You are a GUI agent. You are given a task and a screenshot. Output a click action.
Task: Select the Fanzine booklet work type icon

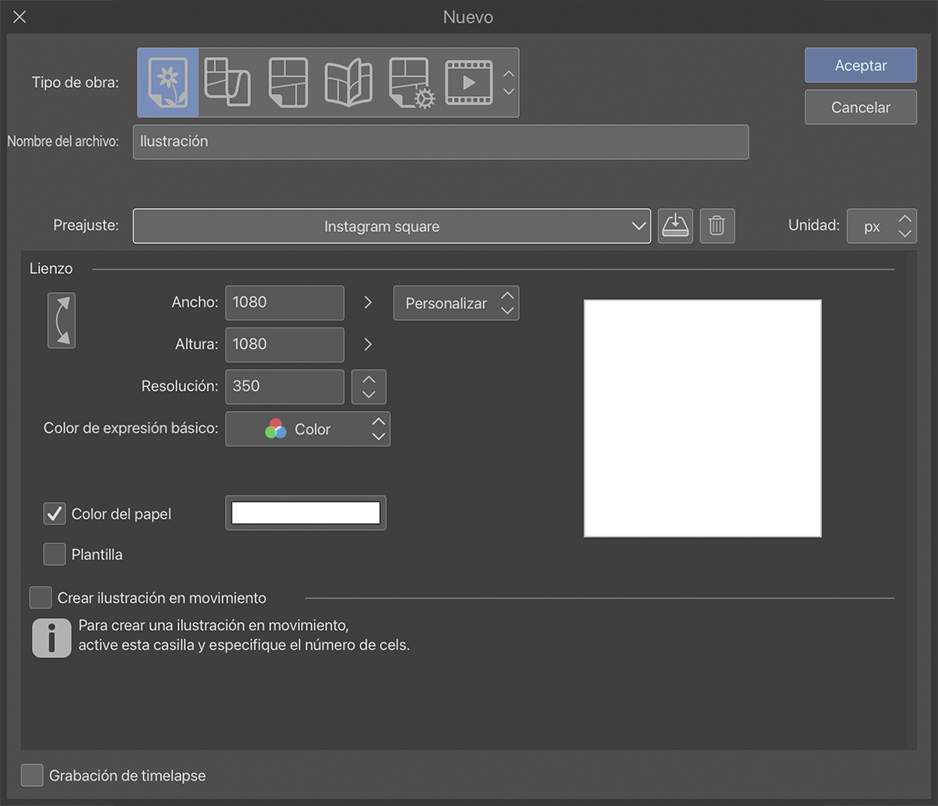point(348,82)
